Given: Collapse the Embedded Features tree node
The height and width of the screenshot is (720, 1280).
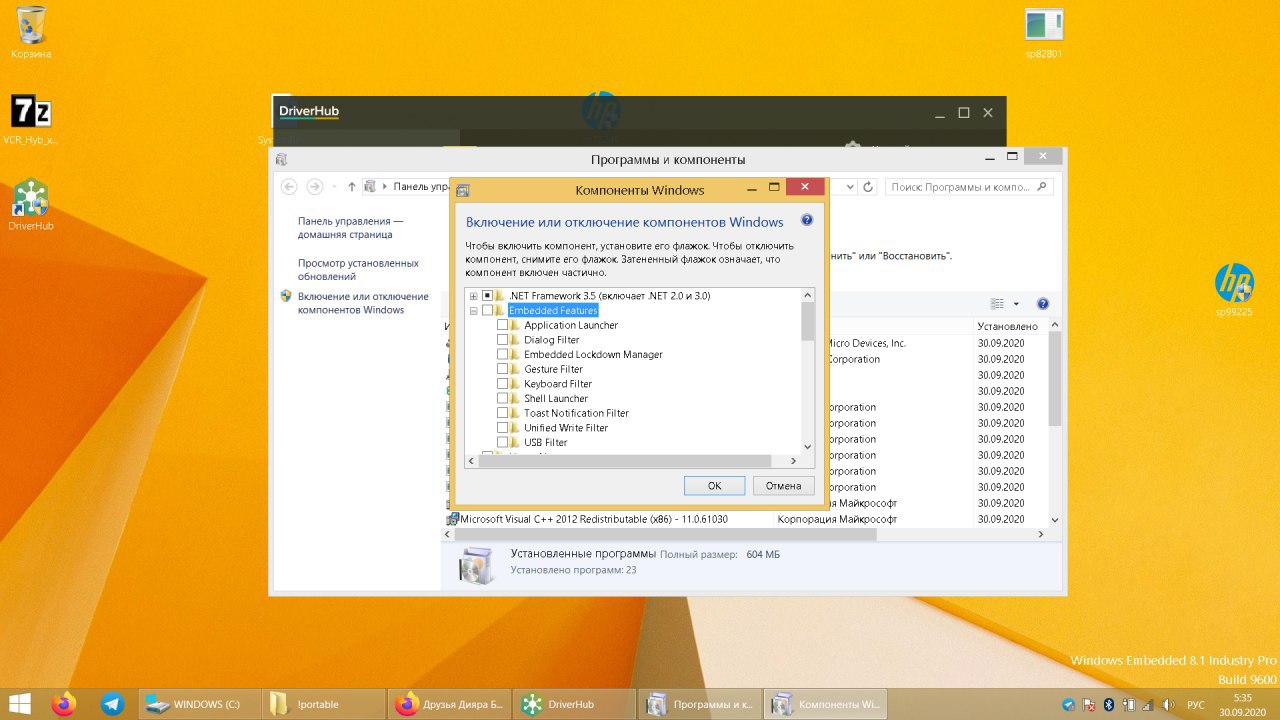Looking at the screenshot, I should [x=474, y=311].
